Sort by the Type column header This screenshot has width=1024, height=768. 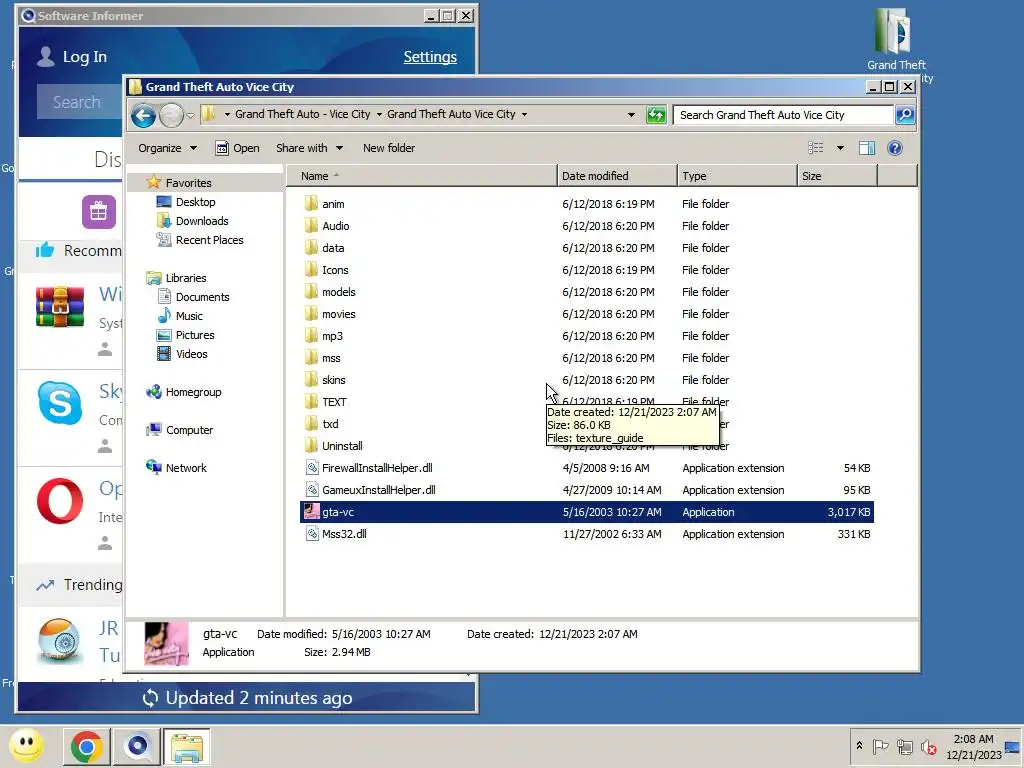737,176
